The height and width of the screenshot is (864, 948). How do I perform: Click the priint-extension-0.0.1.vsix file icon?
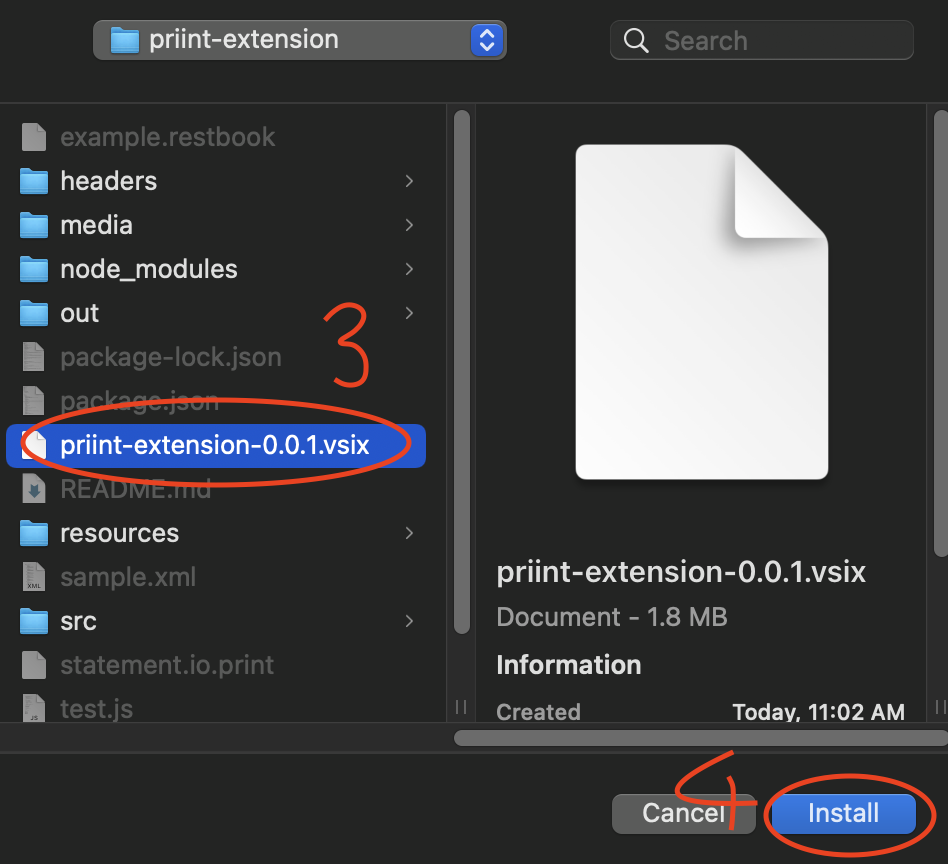pyautogui.click(x=34, y=445)
